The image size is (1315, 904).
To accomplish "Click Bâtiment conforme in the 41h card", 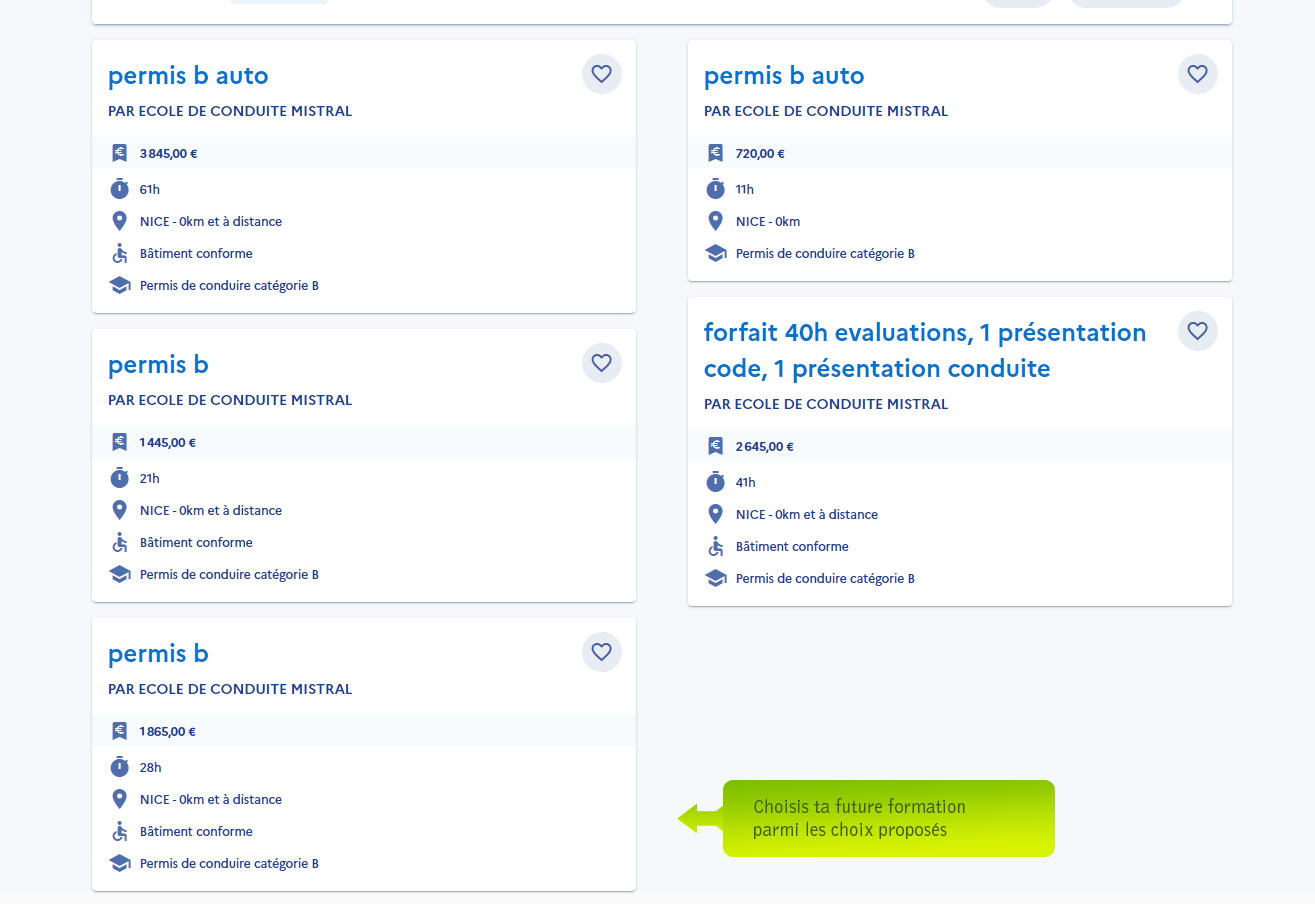I will pos(792,547).
